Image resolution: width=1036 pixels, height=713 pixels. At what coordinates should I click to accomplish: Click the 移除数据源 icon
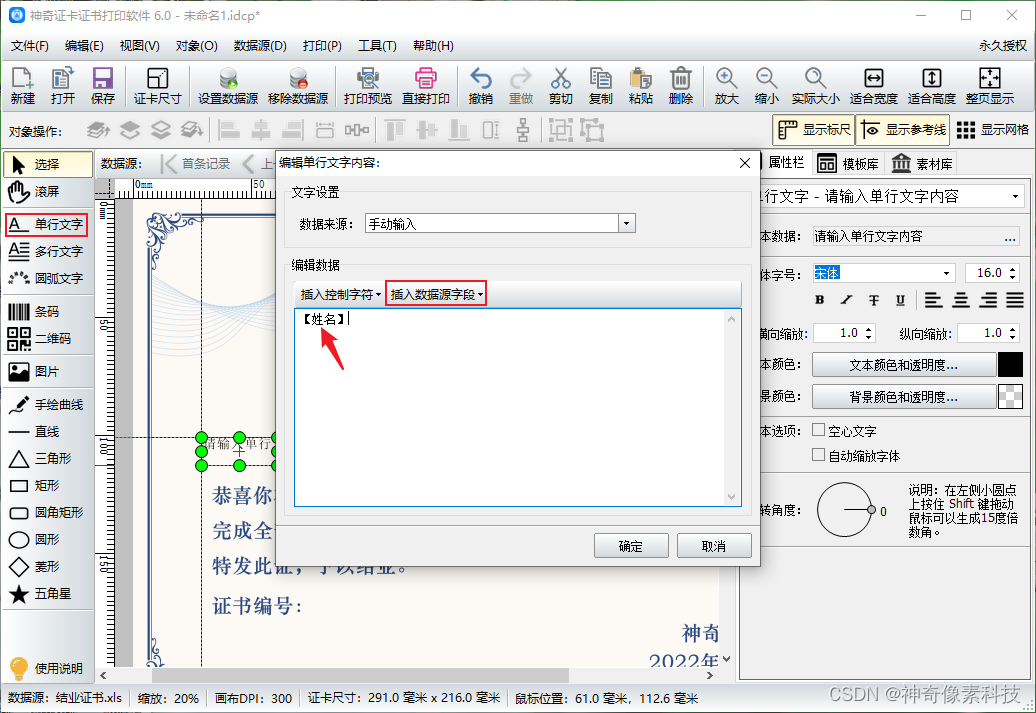[x=298, y=86]
